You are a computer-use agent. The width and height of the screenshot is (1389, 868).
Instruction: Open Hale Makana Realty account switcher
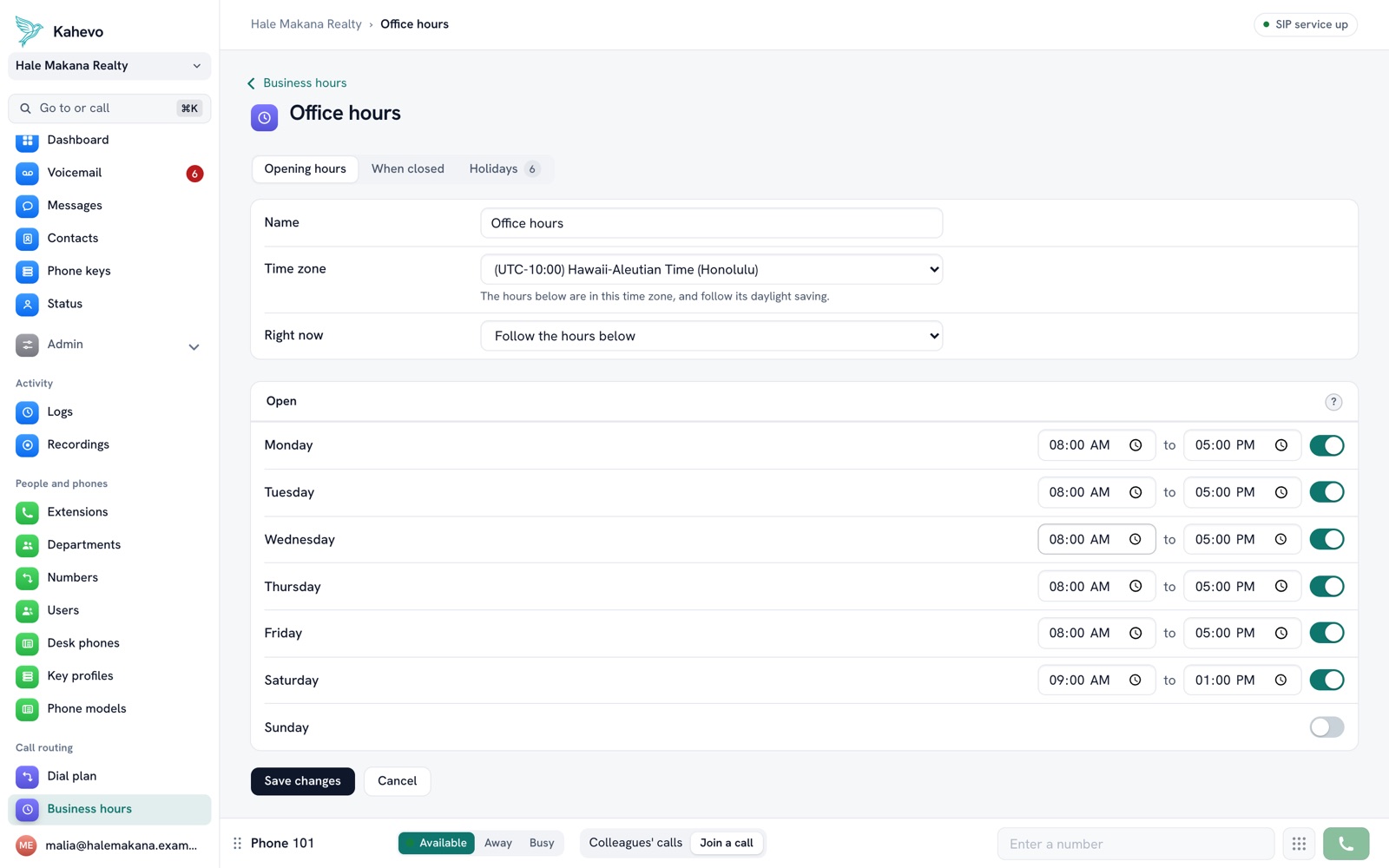pos(109,66)
